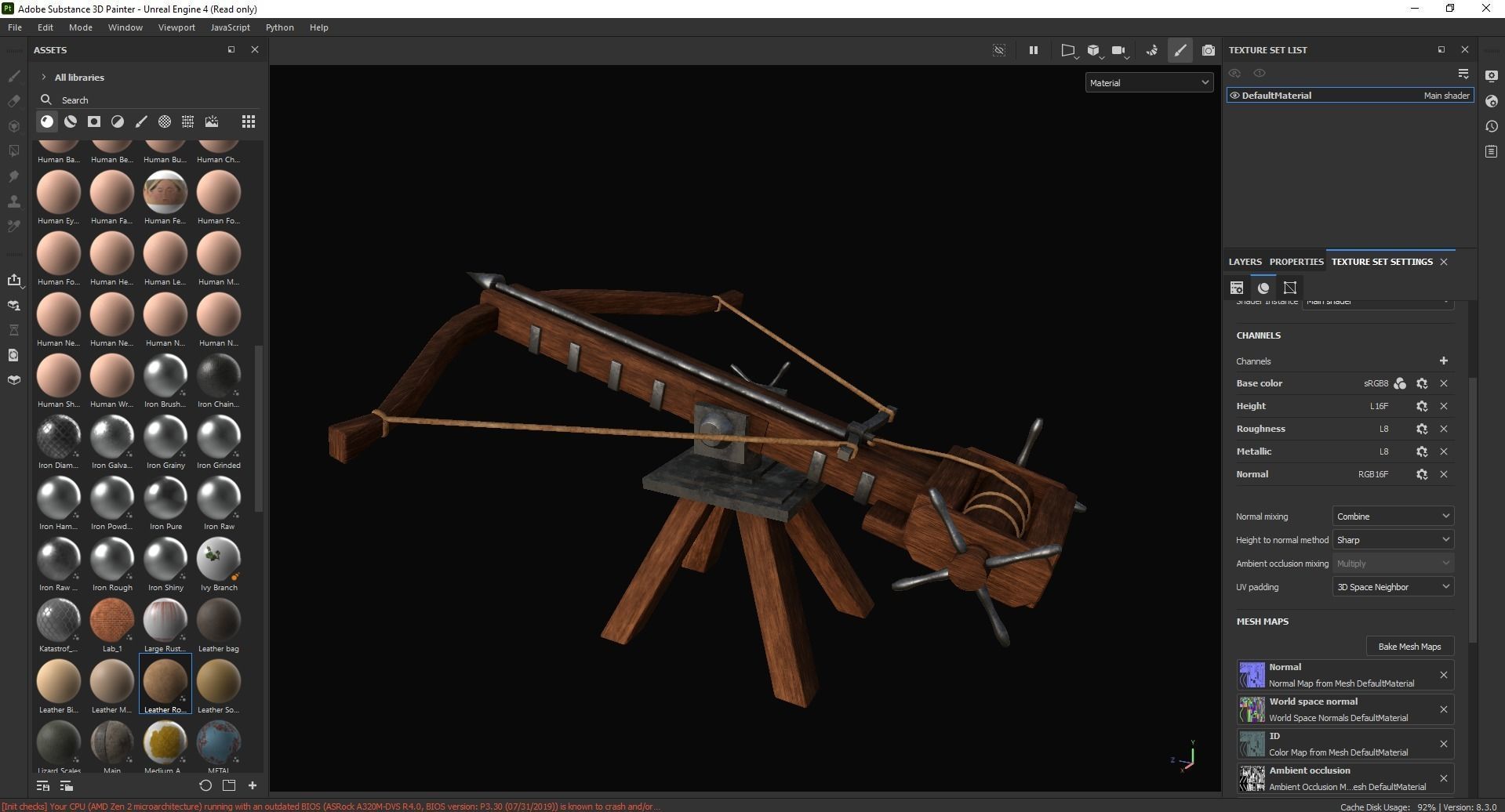Filter assets by Alphas icon
The image size is (1505, 812).
[x=165, y=121]
